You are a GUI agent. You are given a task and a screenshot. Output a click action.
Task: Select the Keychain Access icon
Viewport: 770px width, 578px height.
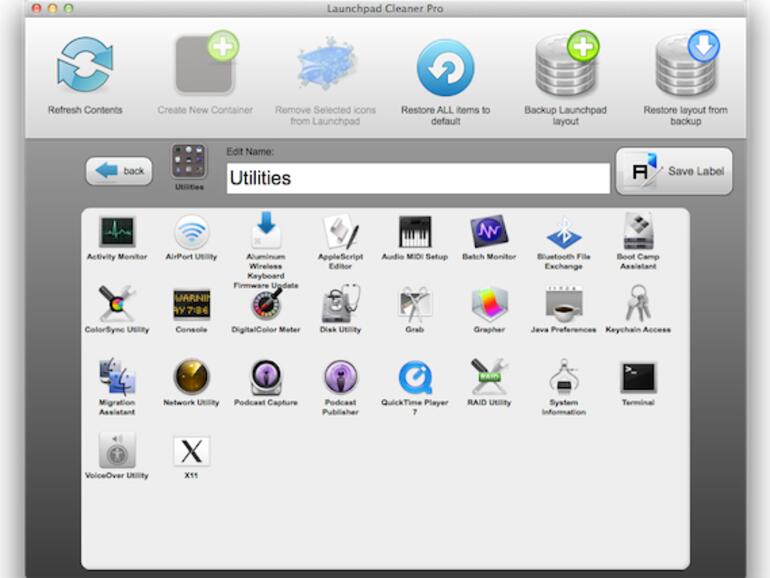(638, 303)
